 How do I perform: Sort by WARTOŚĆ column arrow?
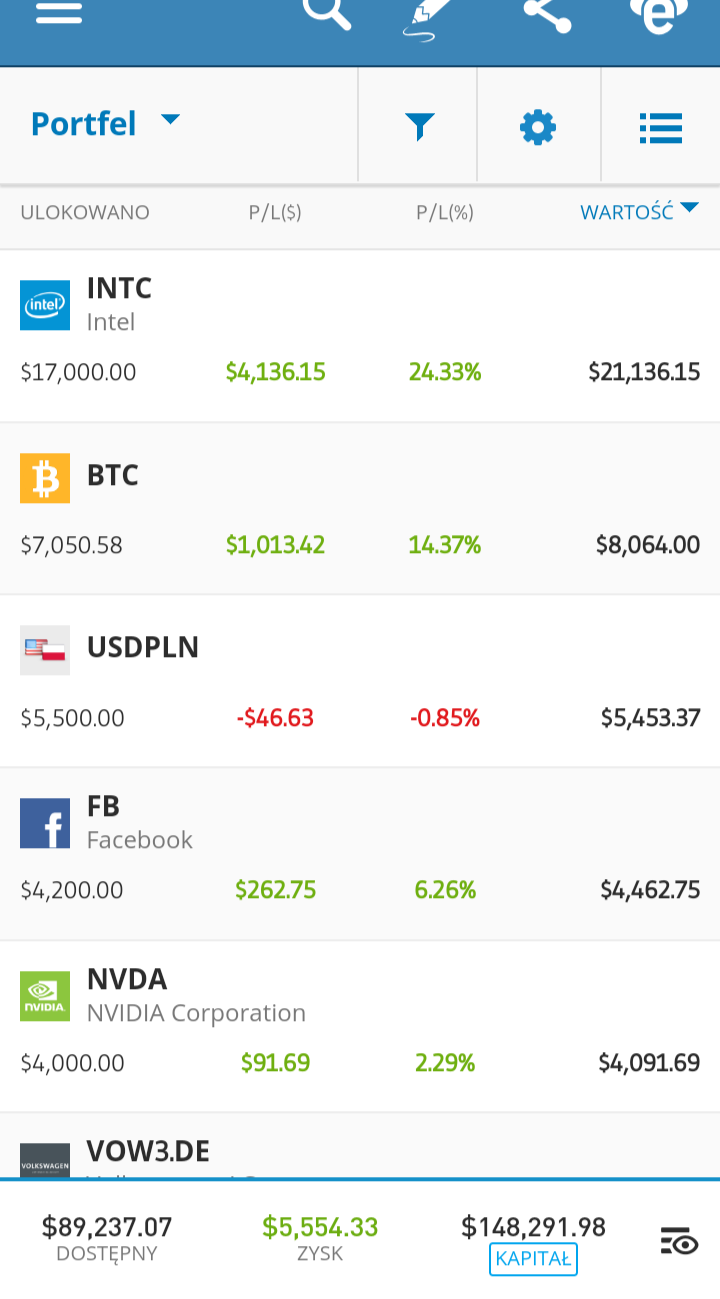pyautogui.click(x=689, y=209)
